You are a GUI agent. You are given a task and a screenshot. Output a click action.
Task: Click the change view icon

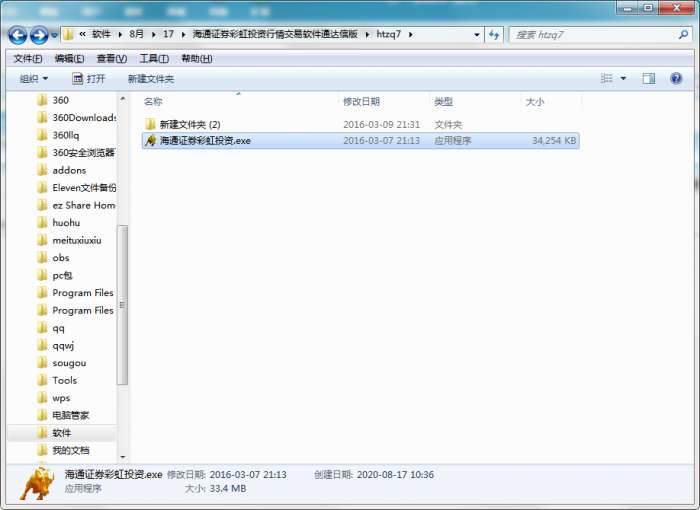click(606, 79)
